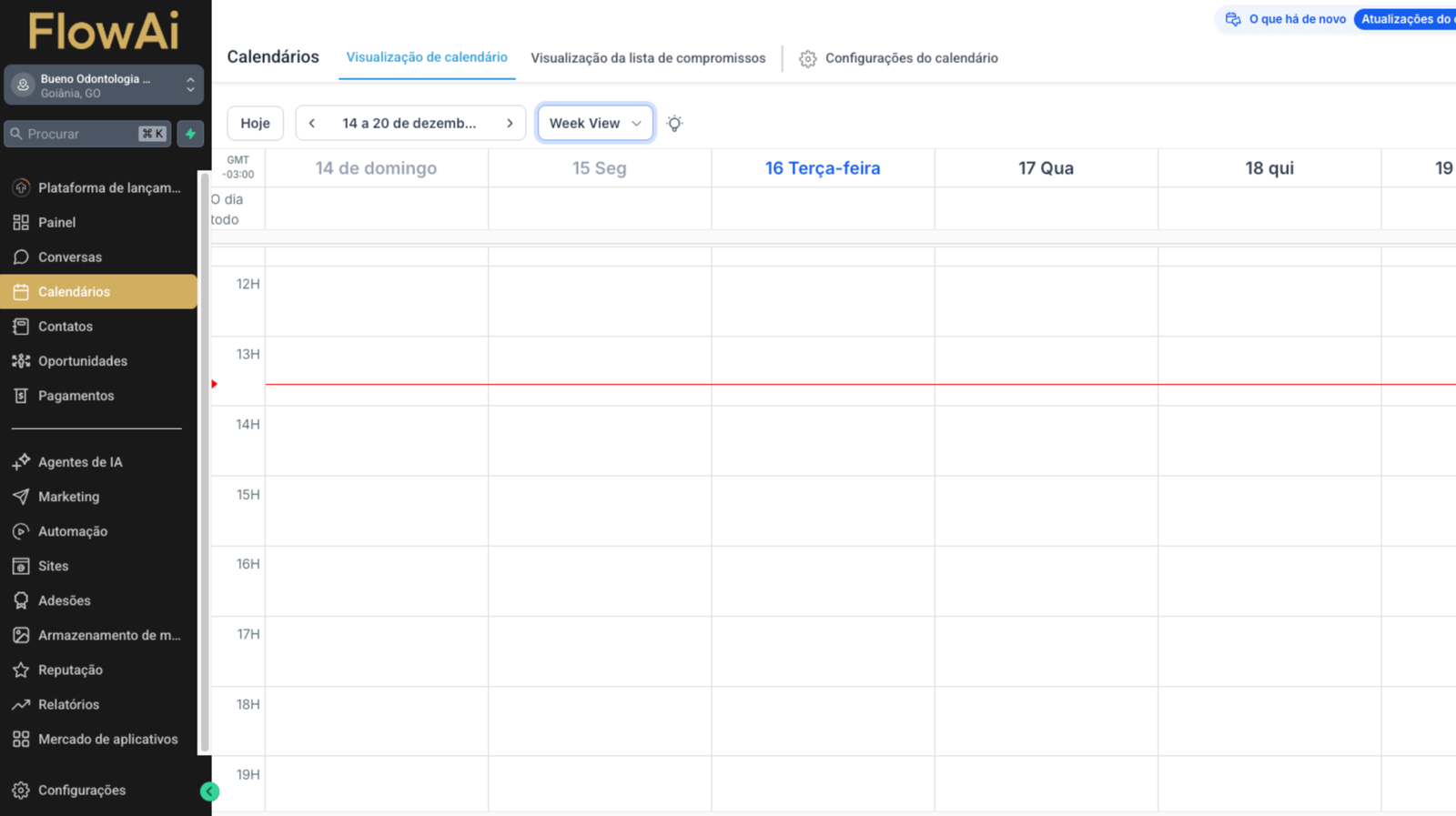Open the Bueno Odontologia account switcher

tap(104, 86)
